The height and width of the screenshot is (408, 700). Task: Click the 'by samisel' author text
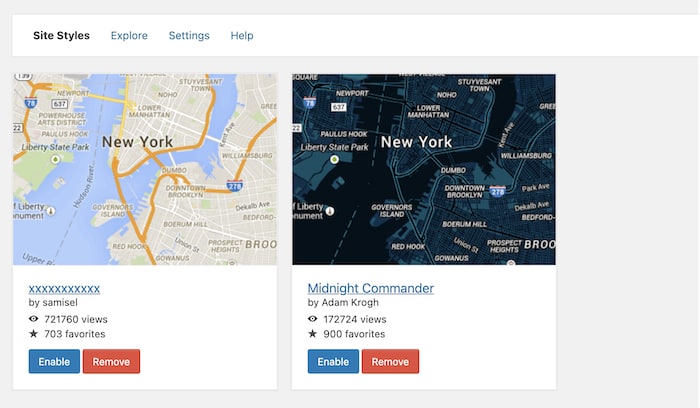pyautogui.click(x=53, y=303)
